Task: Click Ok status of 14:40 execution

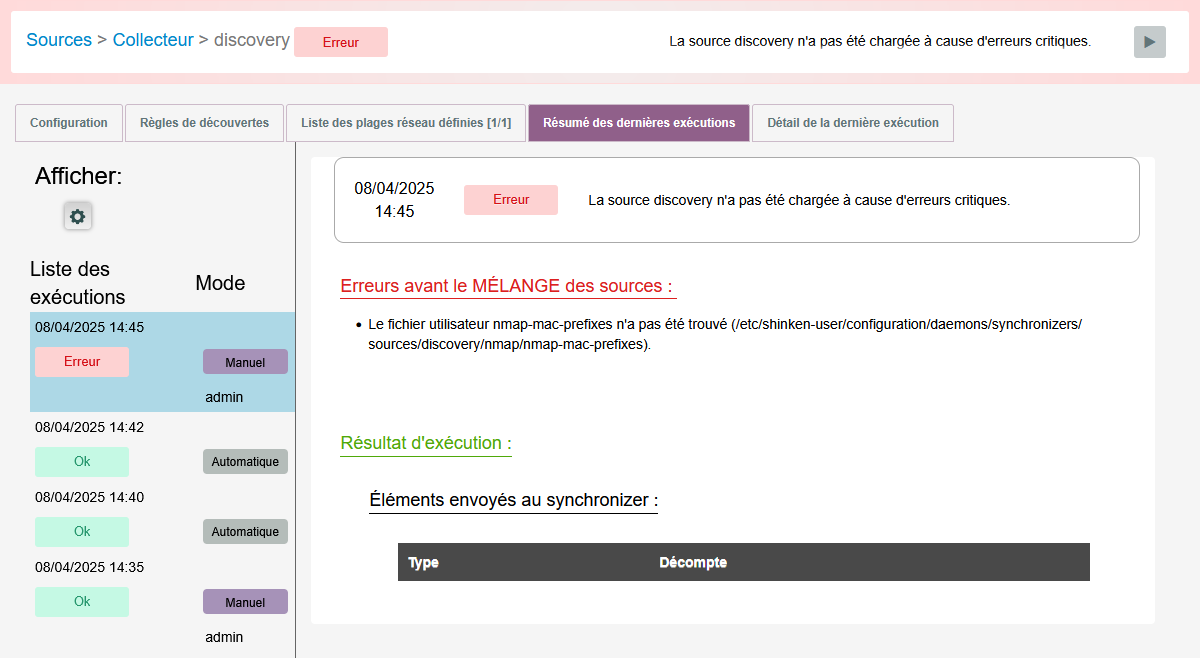Action: tap(82, 532)
